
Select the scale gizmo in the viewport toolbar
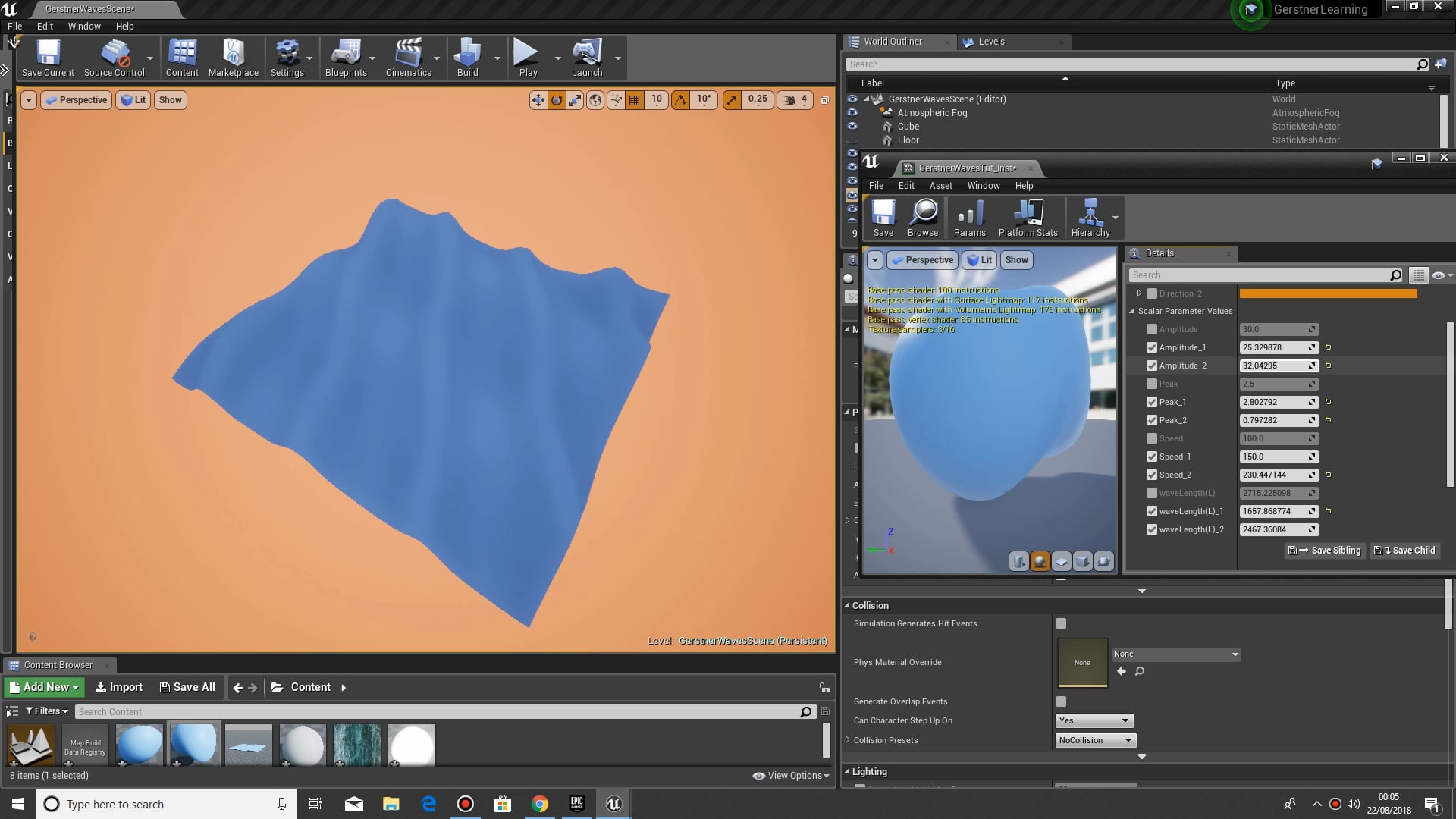[575, 100]
